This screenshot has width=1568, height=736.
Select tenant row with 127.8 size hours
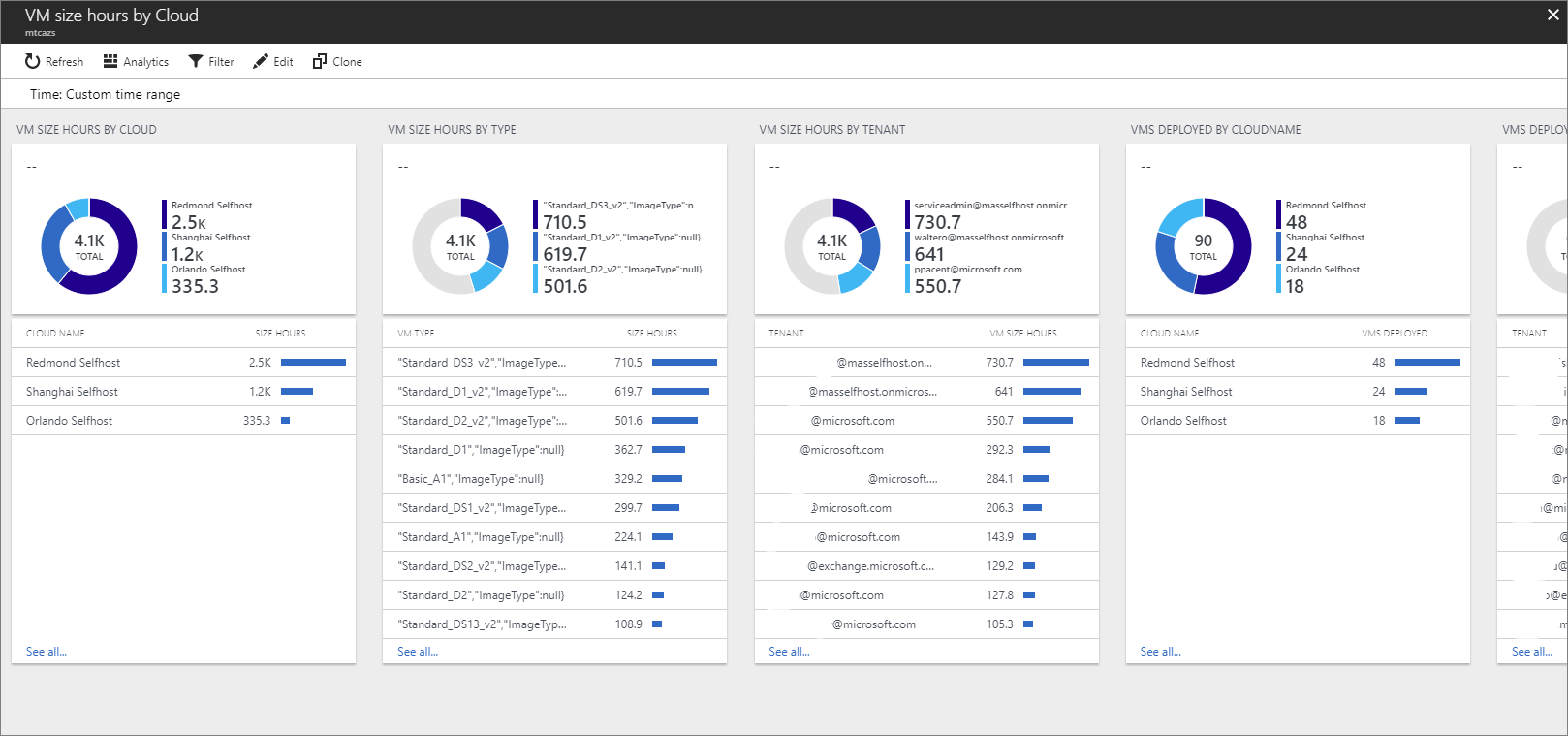click(926, 595)
